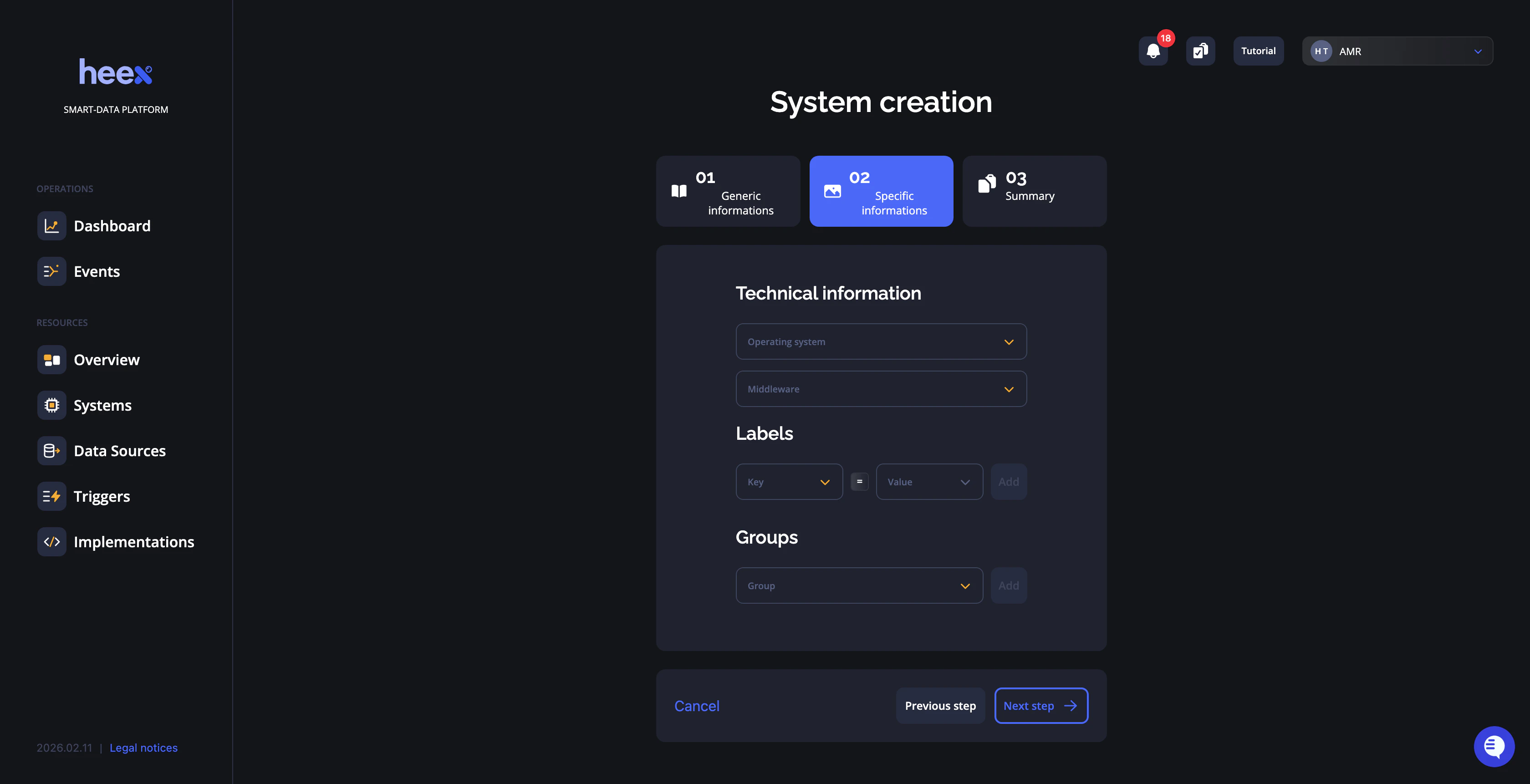Select the Key field under Labels
Image resolution: width=1530 pixels, height=784 pixels.
pos(789,482)
